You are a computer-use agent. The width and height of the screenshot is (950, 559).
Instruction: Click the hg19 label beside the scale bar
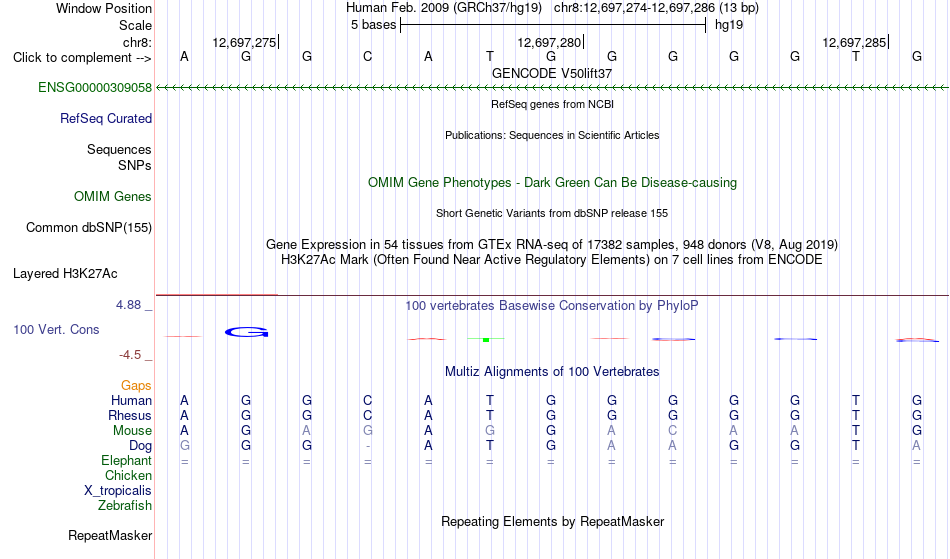[729, 25]
